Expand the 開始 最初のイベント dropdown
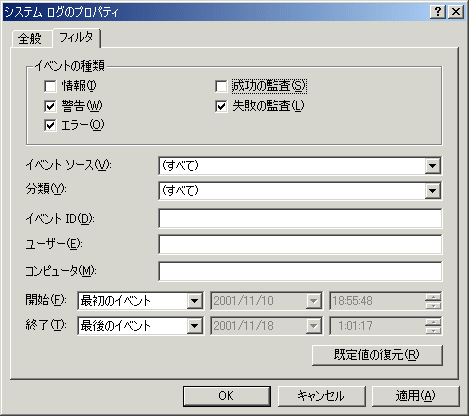The width and height of the screenshot is (469, 416). [x=194, y=301]
